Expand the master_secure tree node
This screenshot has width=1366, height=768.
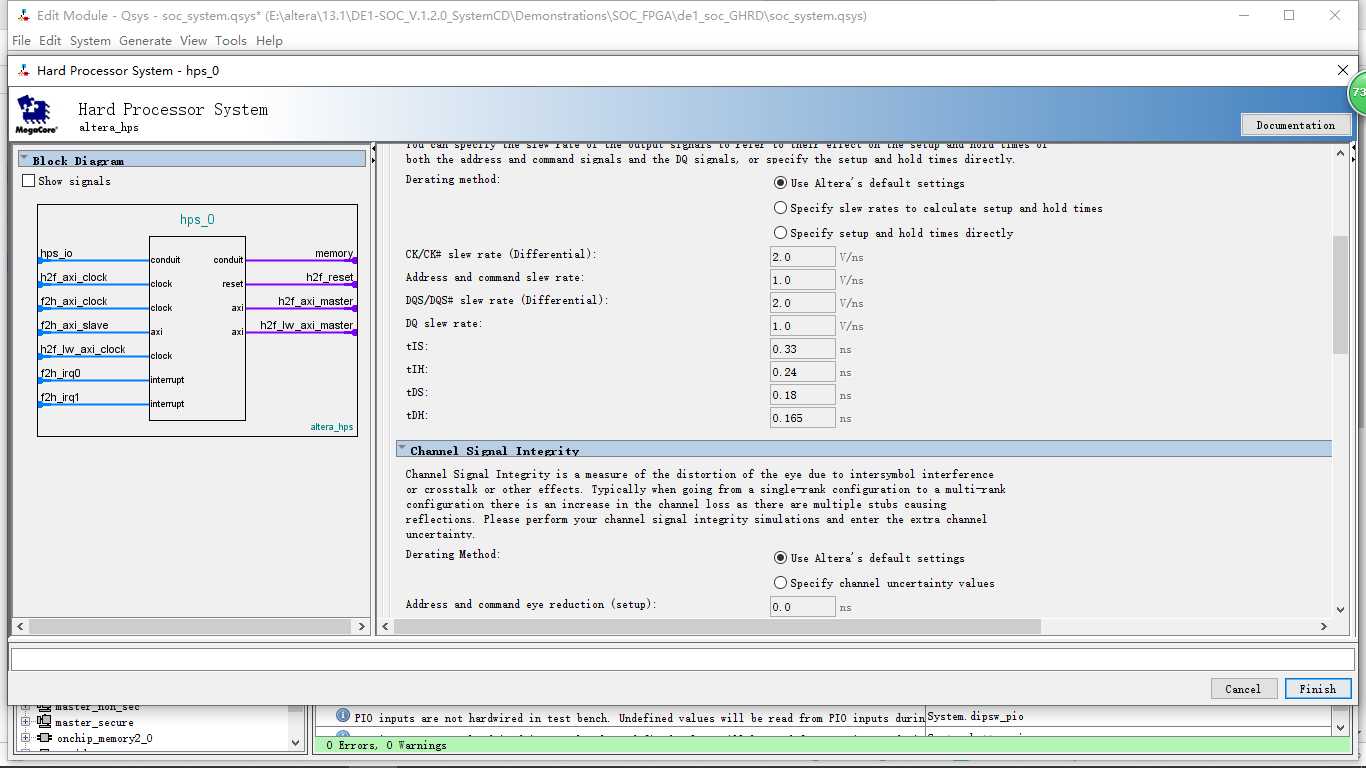26,722
